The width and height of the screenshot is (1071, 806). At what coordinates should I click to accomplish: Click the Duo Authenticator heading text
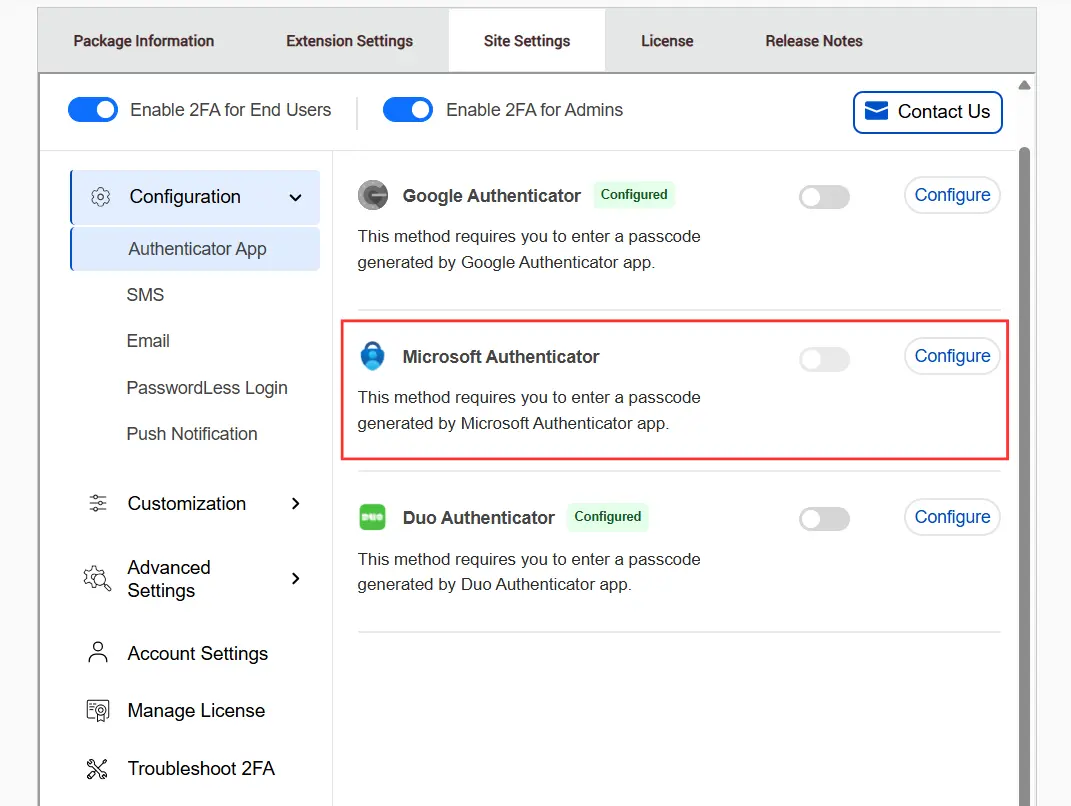[478, 518]
